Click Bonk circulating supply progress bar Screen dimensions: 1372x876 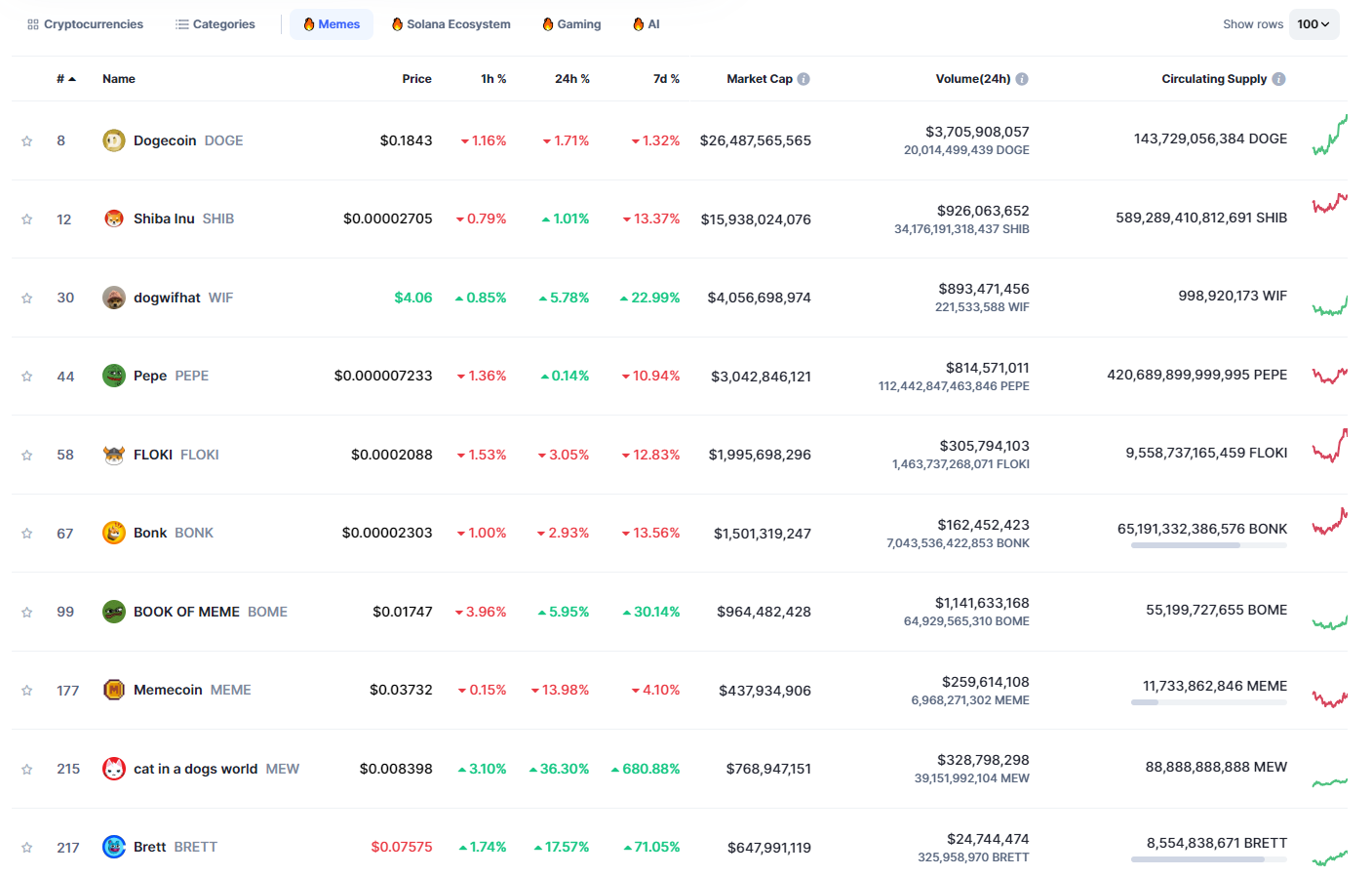pyautogui.click(x=1208, y=545)
